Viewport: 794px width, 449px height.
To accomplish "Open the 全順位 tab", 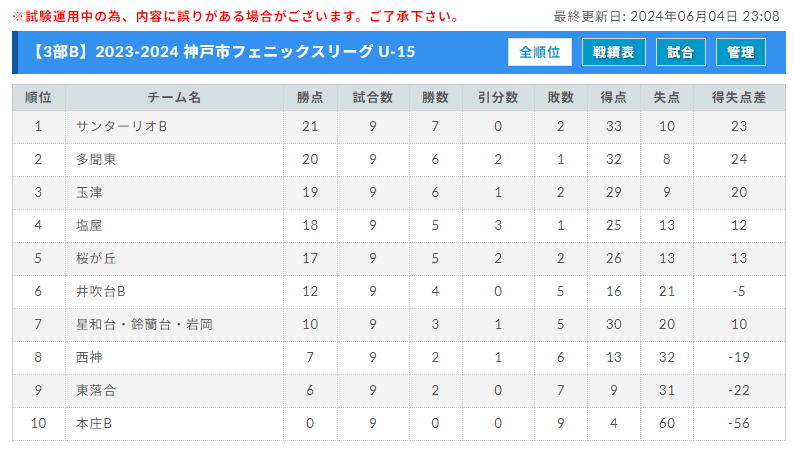I will [540, 52].
